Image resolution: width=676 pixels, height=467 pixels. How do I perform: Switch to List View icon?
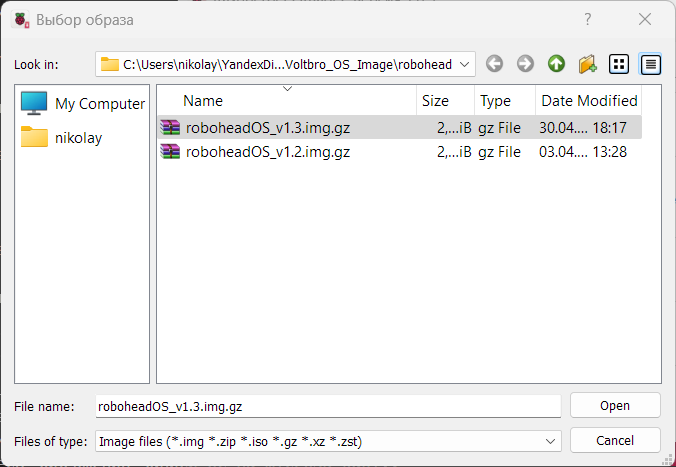click(x=619, y=64)
